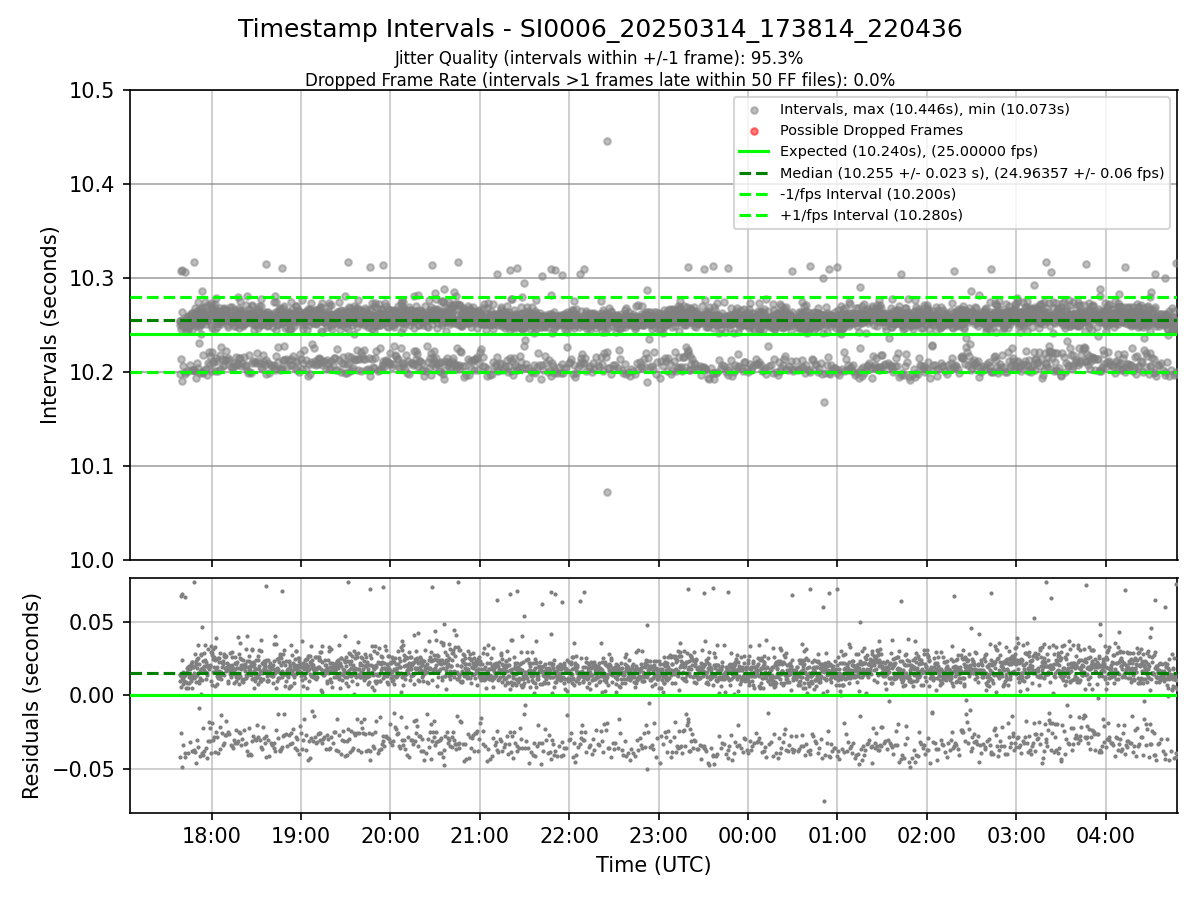Click the 'Dropped Frame Rate' 0.0% subtitle line
The image size is (1200, 900).
click(x=600, y=80)
